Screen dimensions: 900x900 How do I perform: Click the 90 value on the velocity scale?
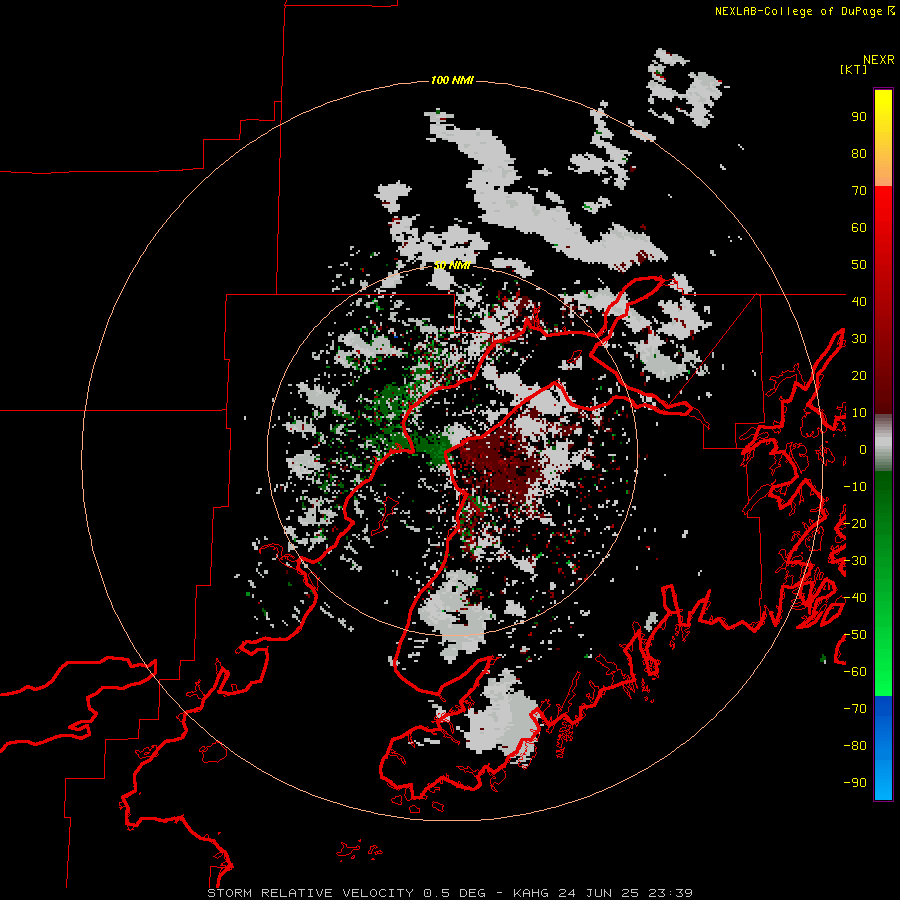[x=859, y=117]
